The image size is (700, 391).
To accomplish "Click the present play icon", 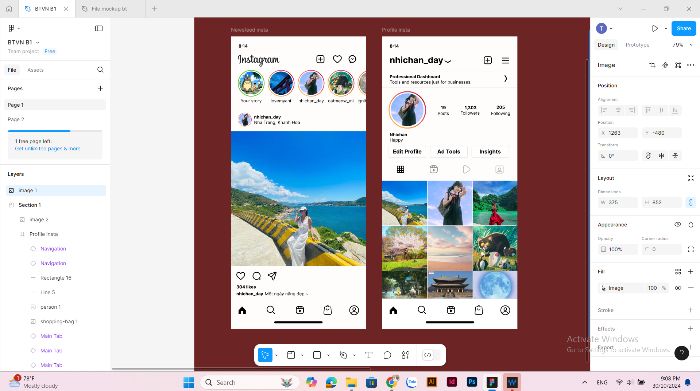I will click(x=654, y=28).
